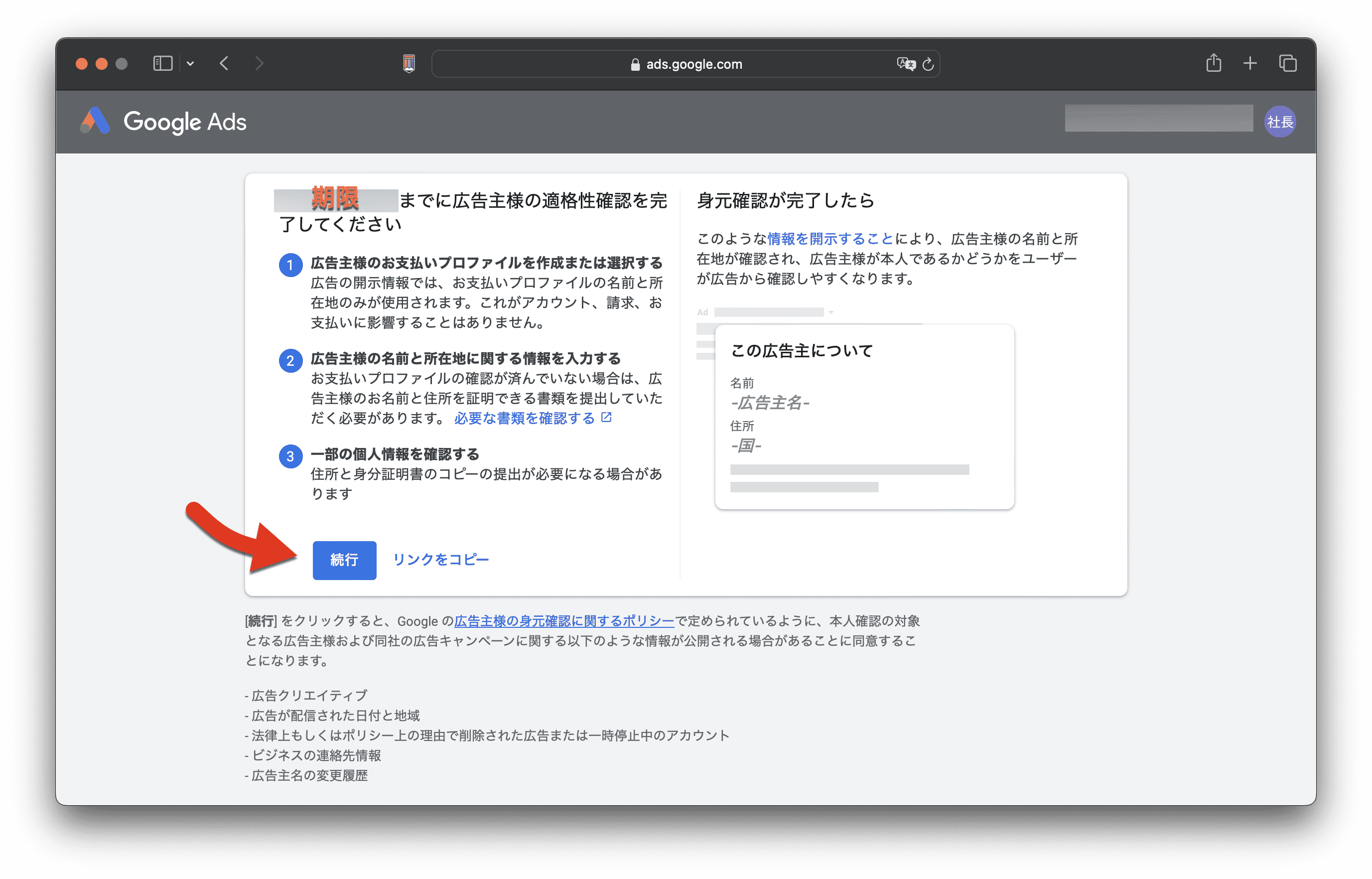Click the shield extension icon
The height and width of the screenshot is (879, 1372).
(409, 63)
